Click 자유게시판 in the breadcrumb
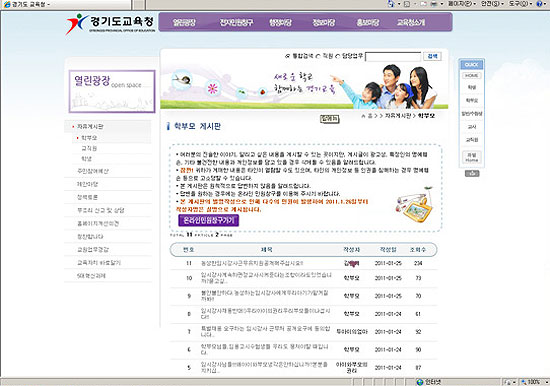Screen dimensions: 550x386 pos(397,116)
